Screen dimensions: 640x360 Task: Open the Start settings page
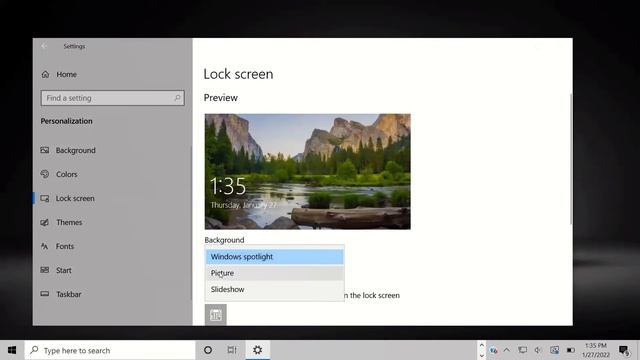[64, 270]
